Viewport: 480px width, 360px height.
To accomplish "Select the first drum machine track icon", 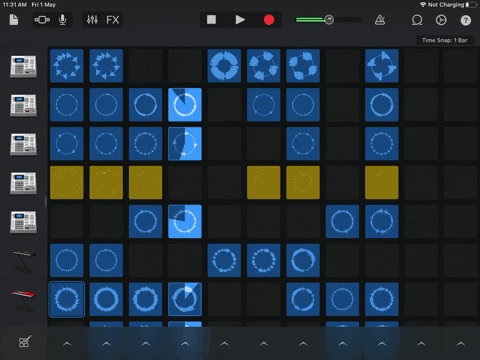I will pos(23,66).
